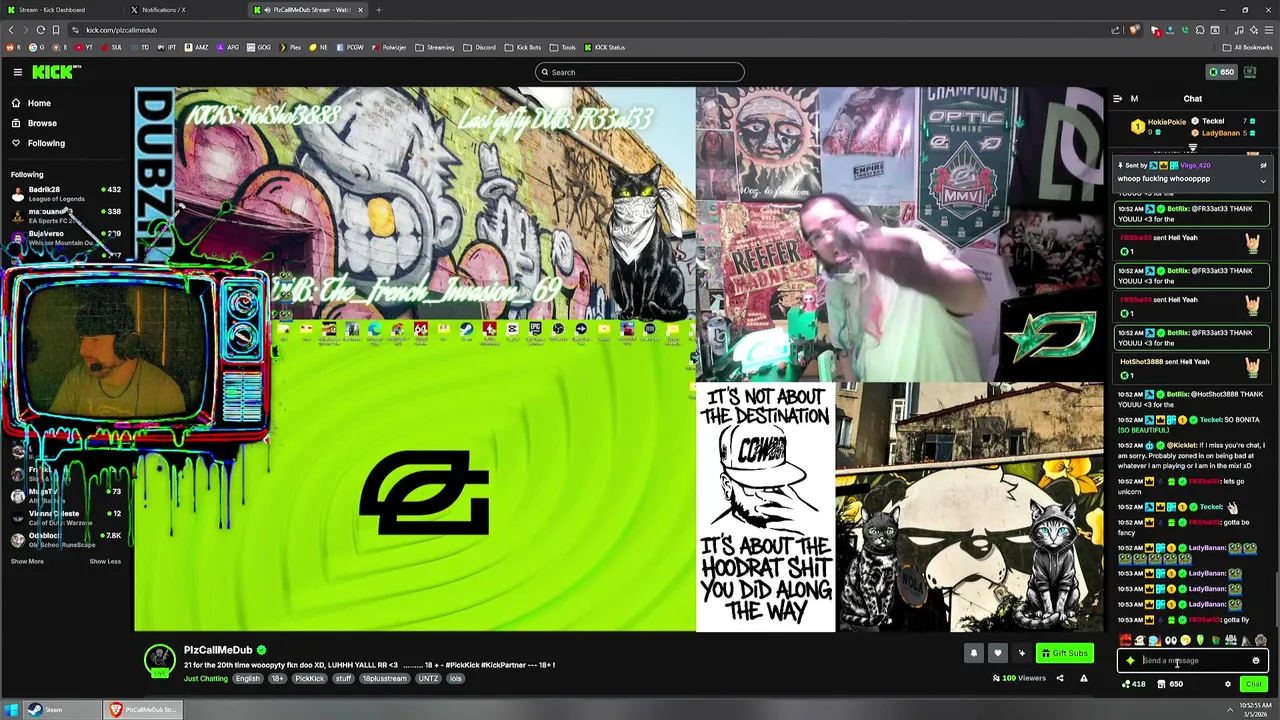1280x720 pixels.
Task: Reload the page
Action: point(41,30)
